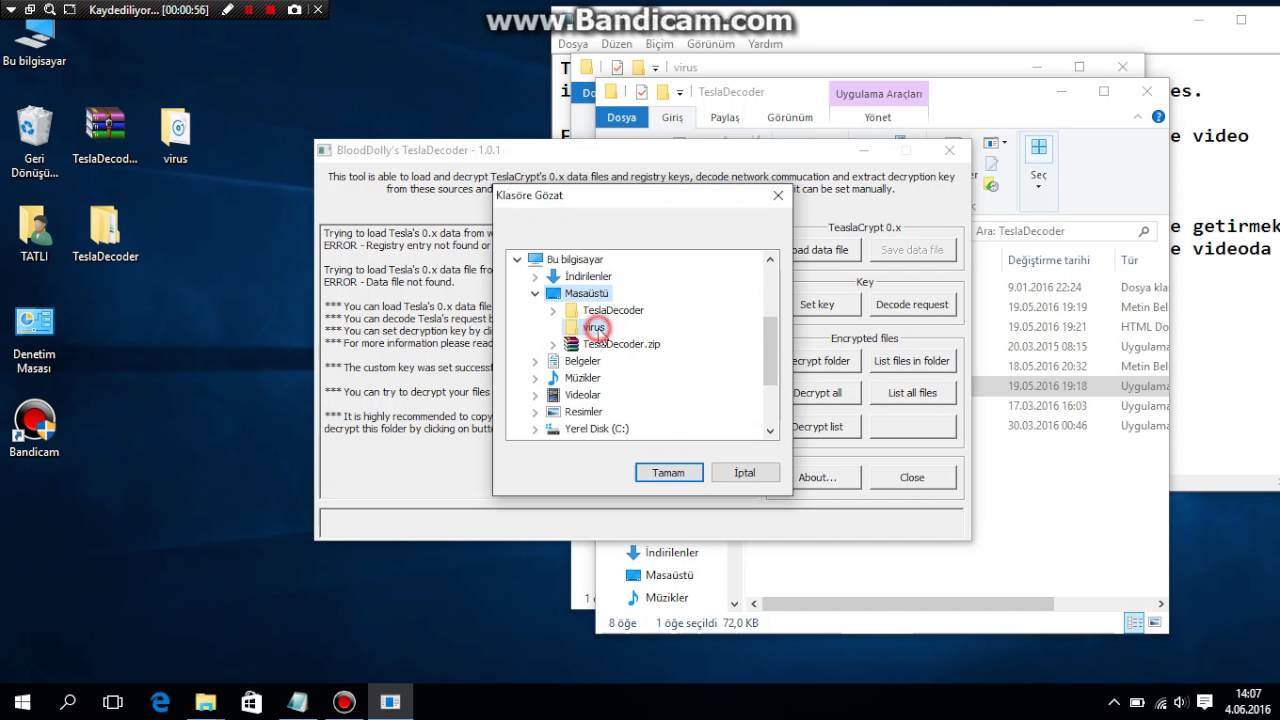The height and width of the screenshot is (720, 1280).
Task: Select the Geri Dönüşüm recycle bin icon
Action: (x=35, y=142)
